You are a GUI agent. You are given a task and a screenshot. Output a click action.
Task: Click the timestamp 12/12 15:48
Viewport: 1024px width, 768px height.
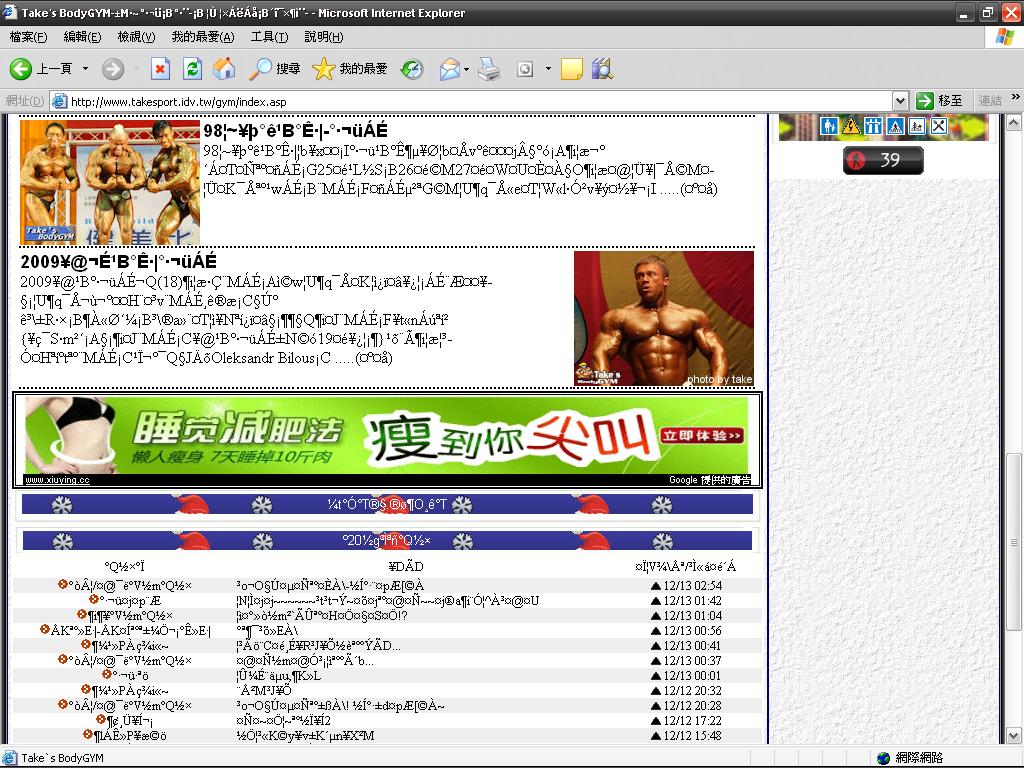pos(692,735)
